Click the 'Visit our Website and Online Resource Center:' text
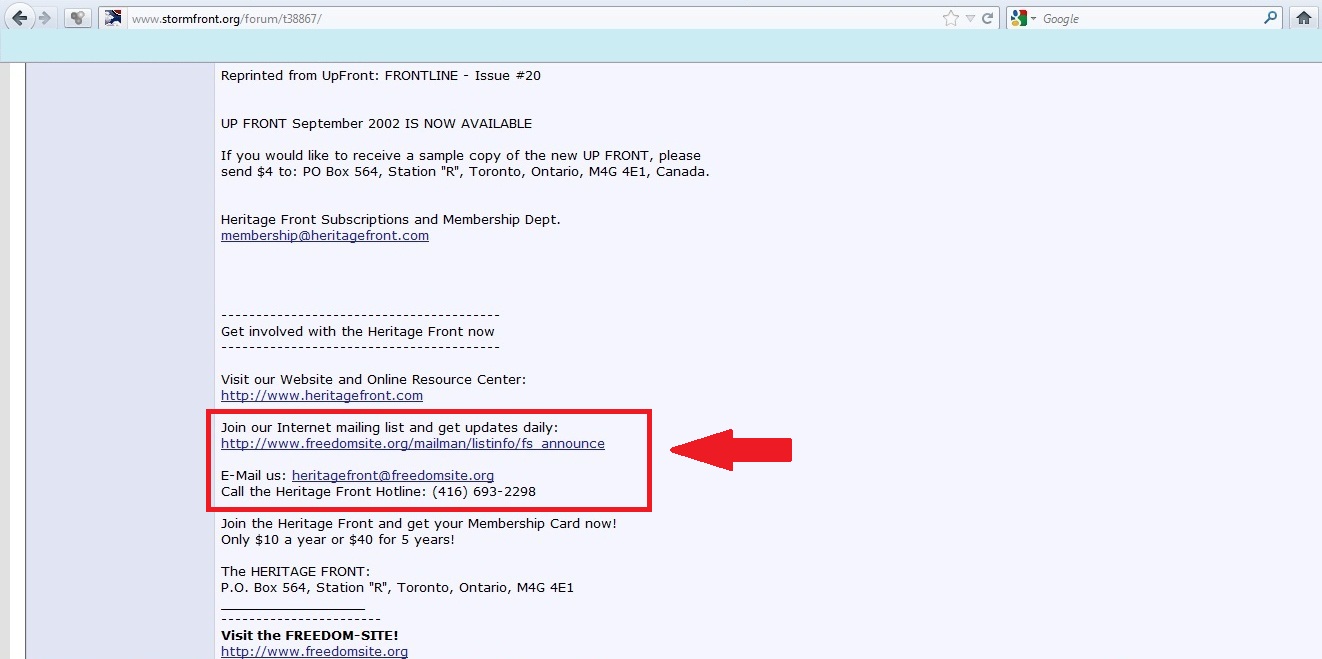The height and width of the screenshot is (659, 1322). click(373, 380)
